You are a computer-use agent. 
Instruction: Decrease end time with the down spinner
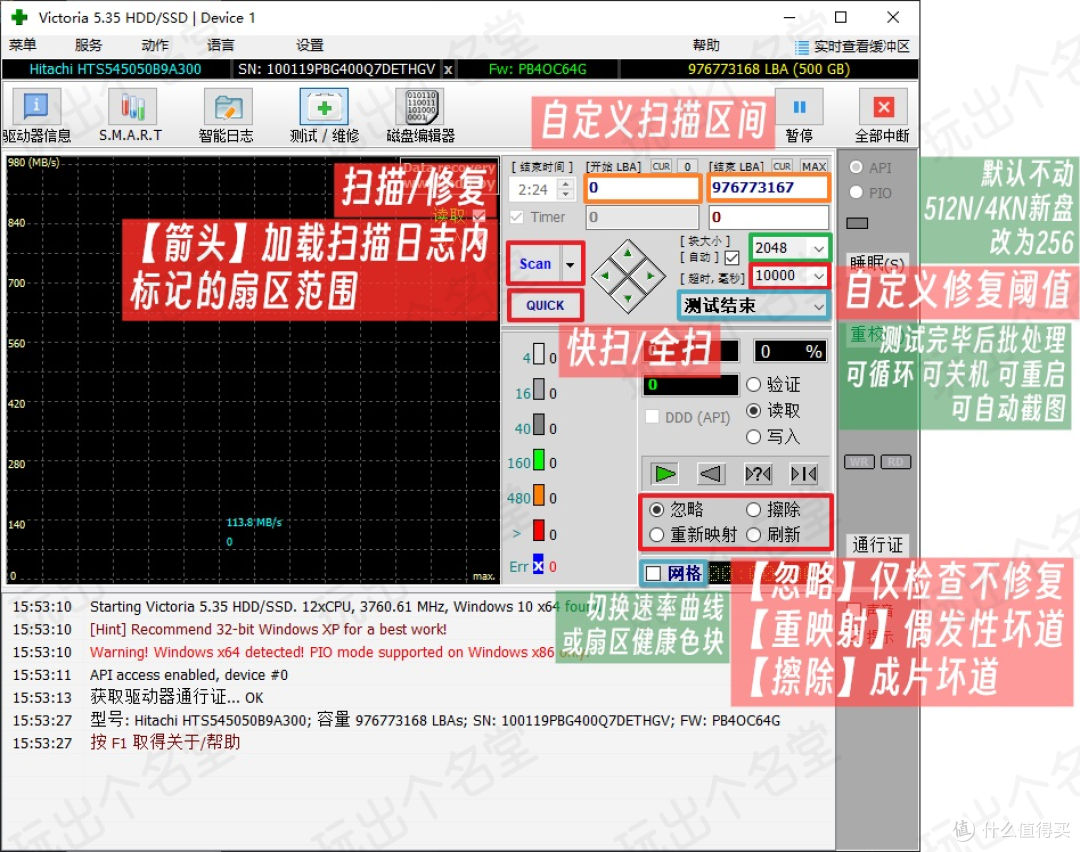565,194
